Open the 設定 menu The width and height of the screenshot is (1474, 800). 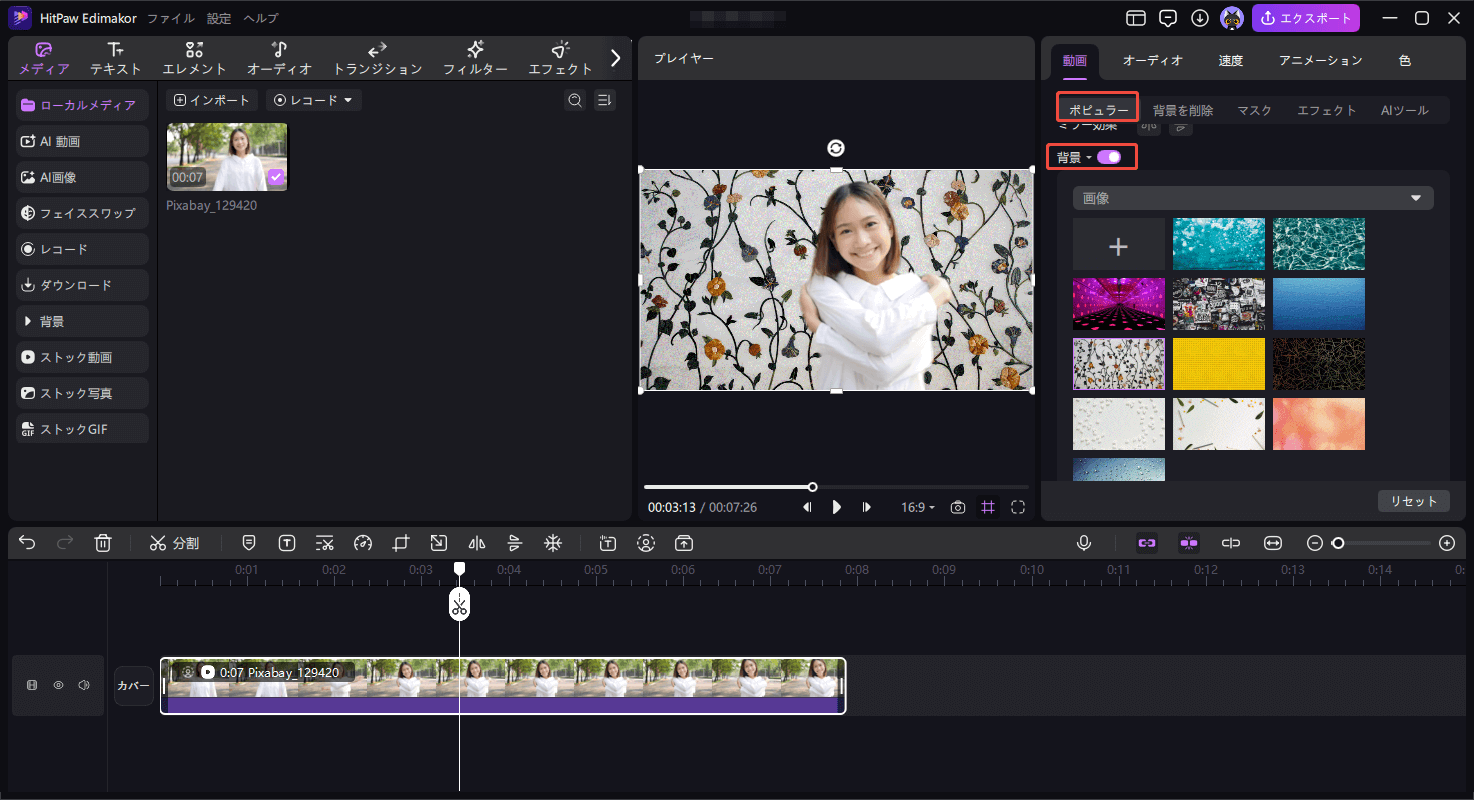click(x=219, y=18)
